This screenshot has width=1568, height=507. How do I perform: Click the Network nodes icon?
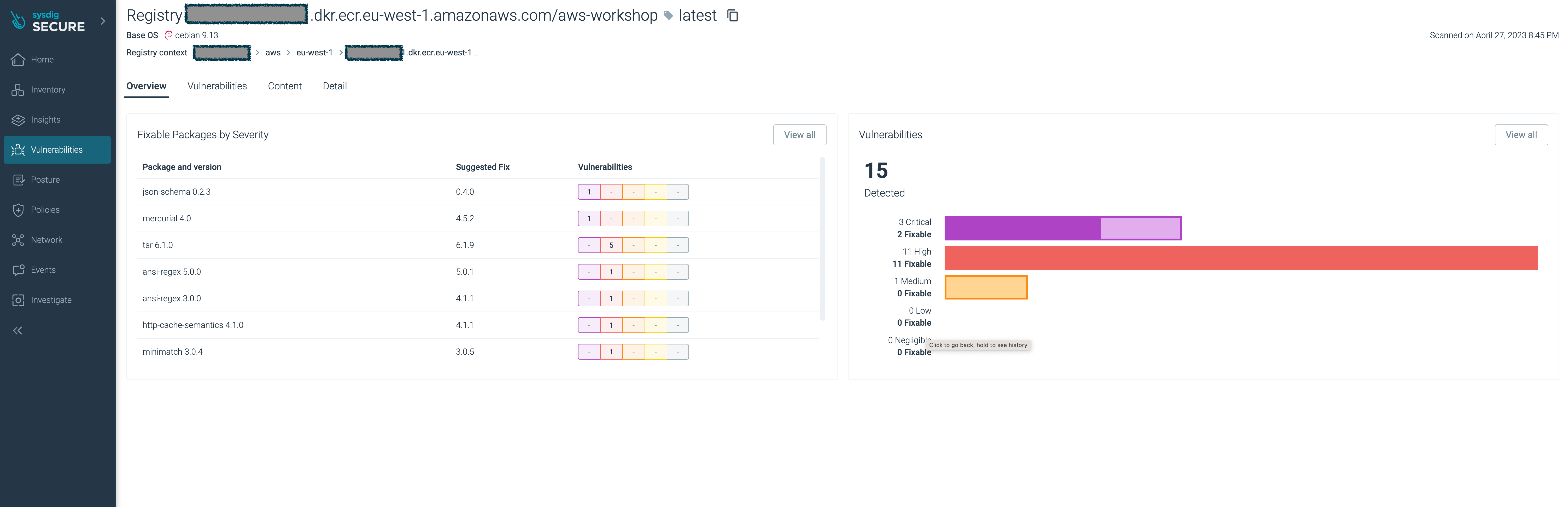18,240
